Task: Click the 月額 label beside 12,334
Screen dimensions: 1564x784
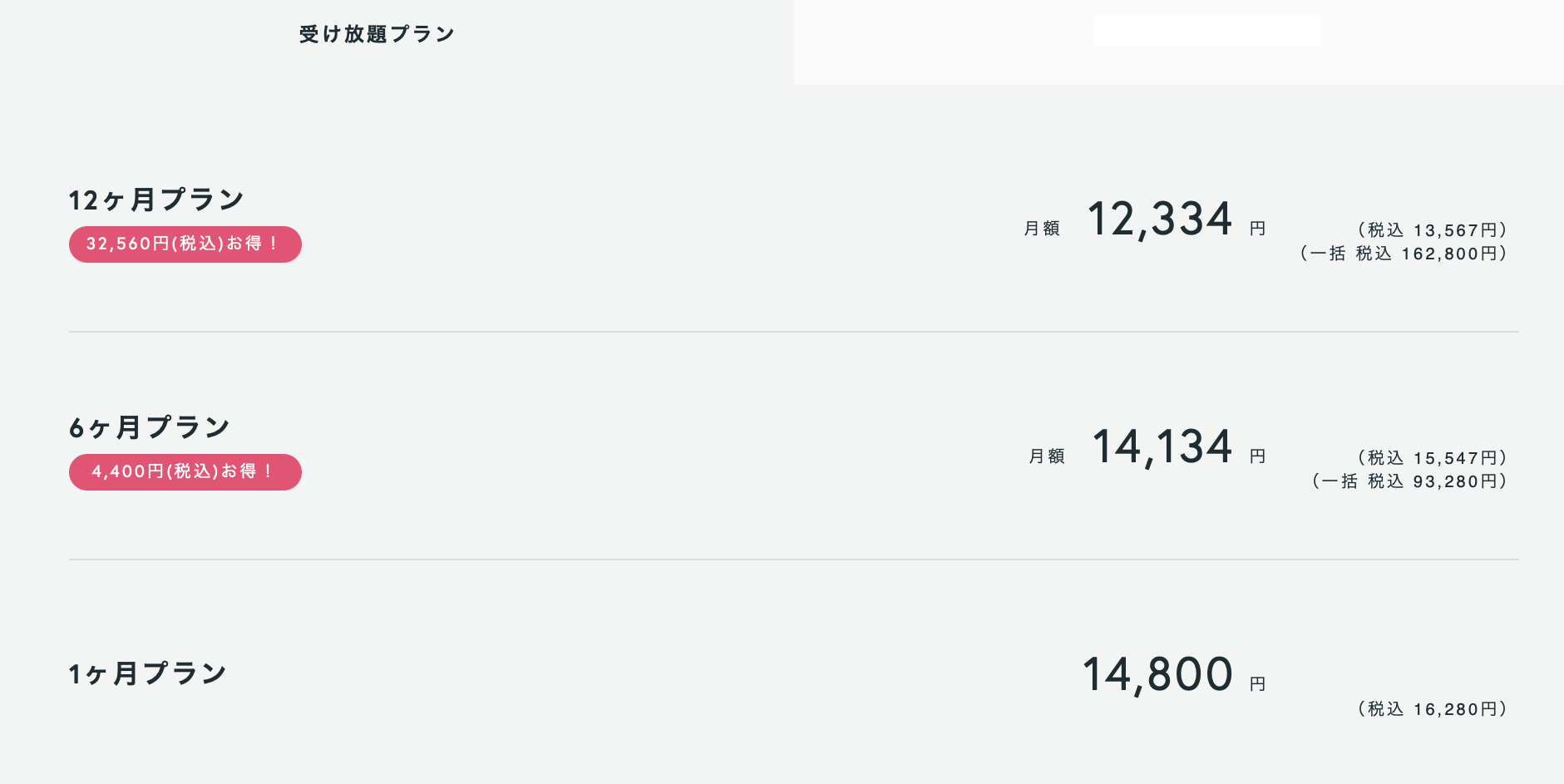Action: pos(1042,229)
